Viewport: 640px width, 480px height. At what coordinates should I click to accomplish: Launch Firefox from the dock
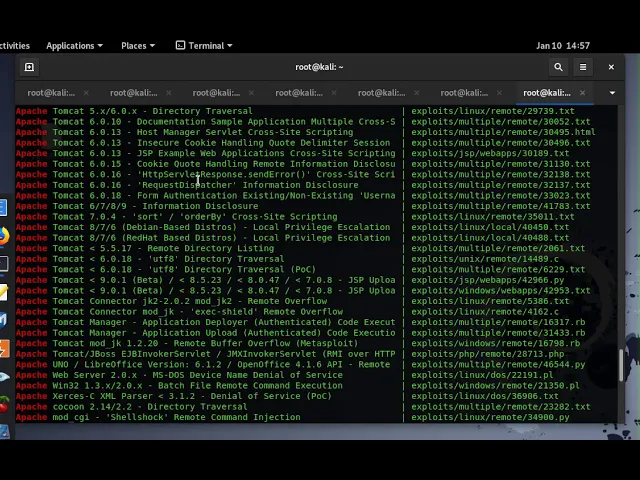pyautogui.click(x=4, y=236)
